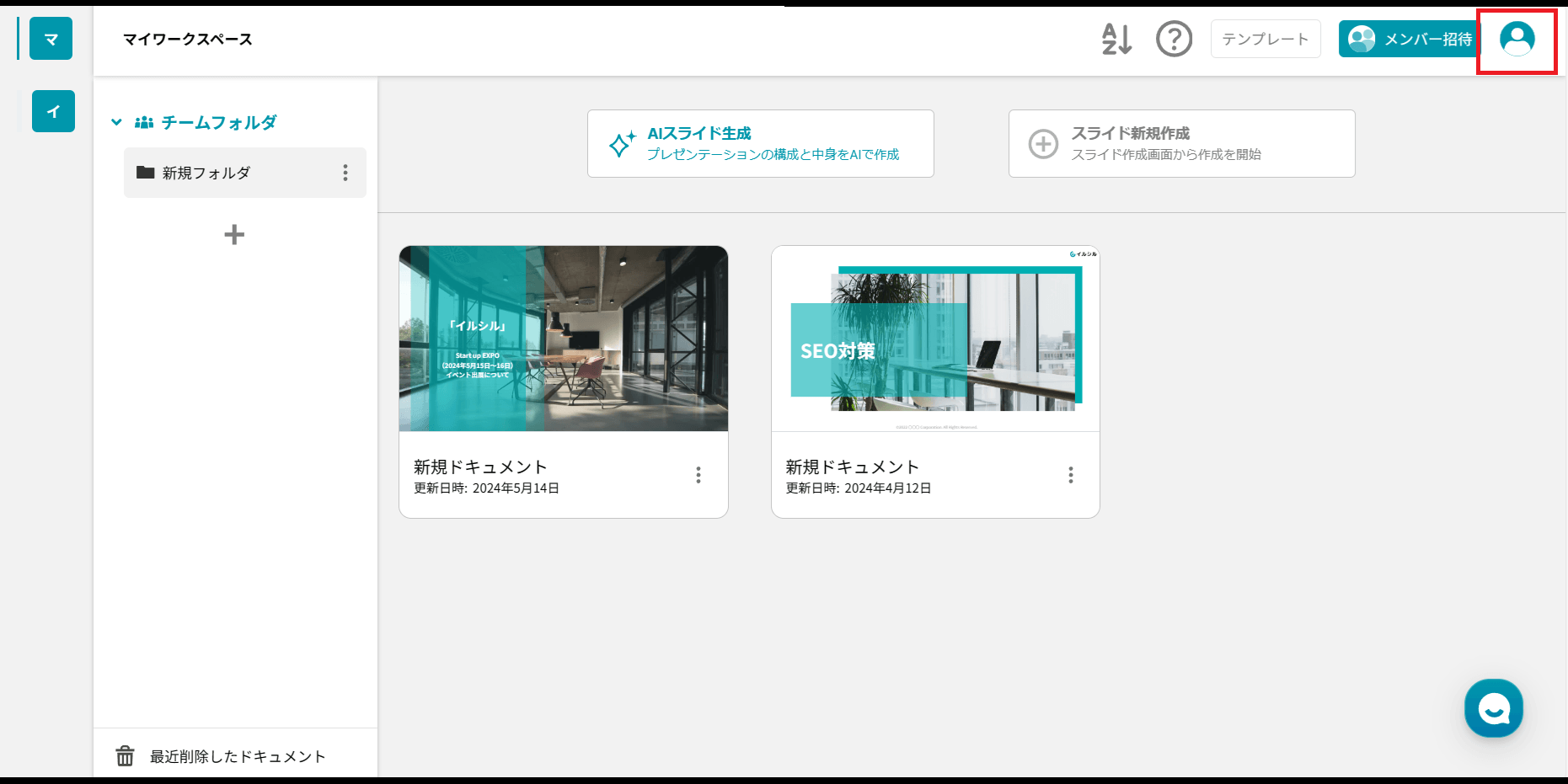Image resolution: width=1568 pixels, height=784 pixels.
Task: Open the user account profile icon
Action: pyautogui.click(x=1517, y=40)
